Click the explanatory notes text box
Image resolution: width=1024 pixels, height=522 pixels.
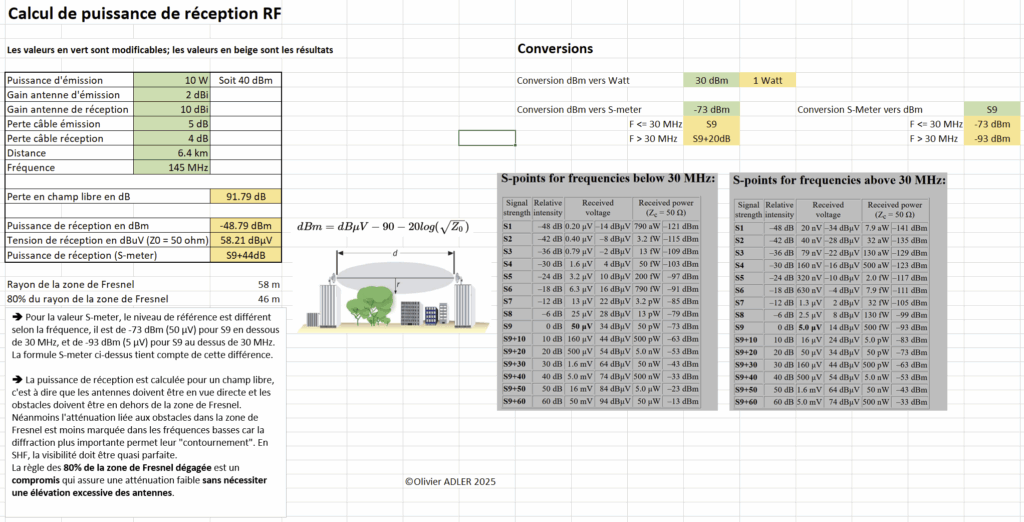[144, 412]
